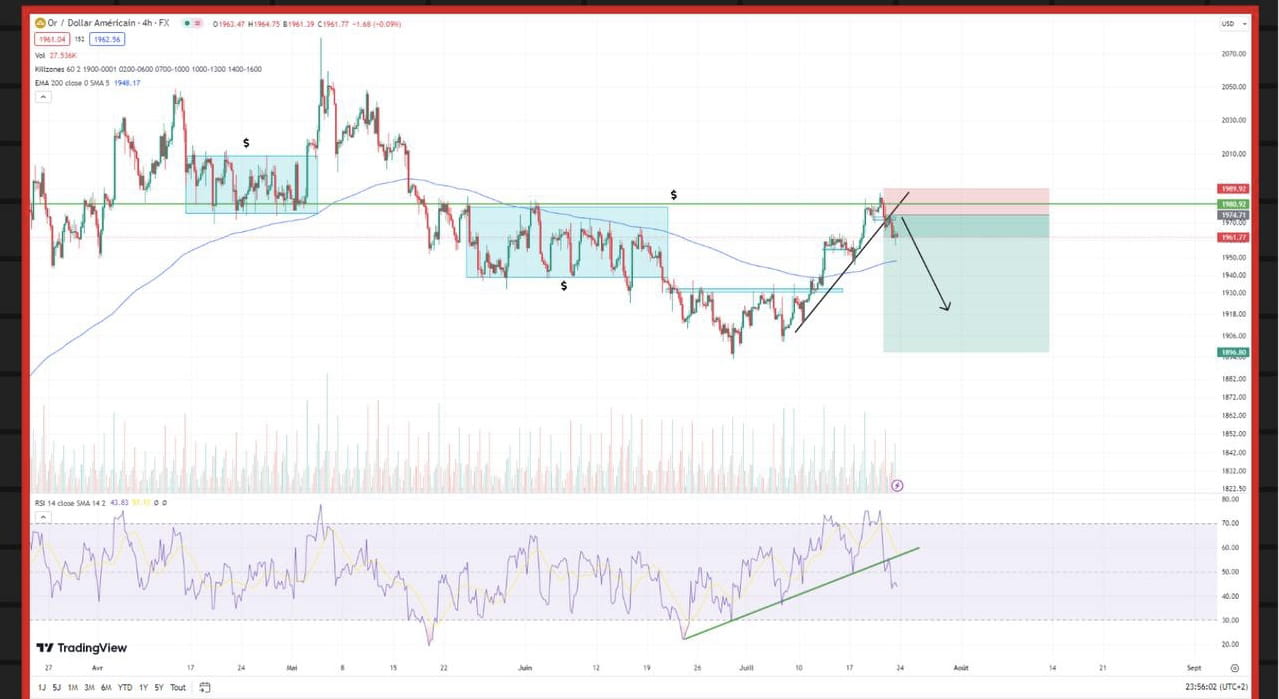Click the 2010.00 price axis value

tap(1234, 154)
